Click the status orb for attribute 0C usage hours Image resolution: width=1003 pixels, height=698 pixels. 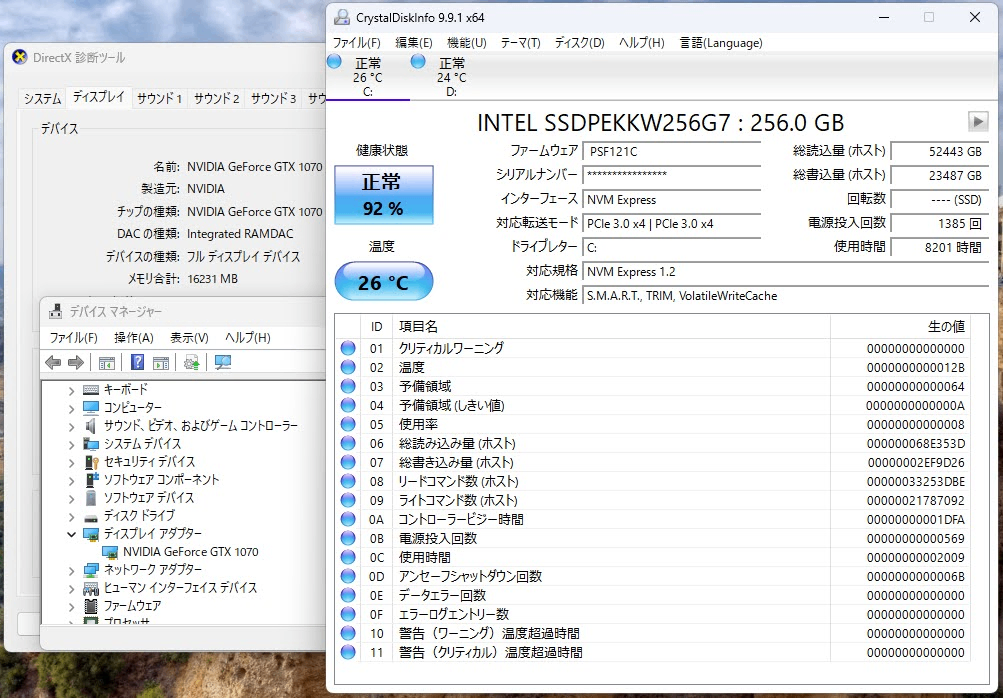(348, 557)
